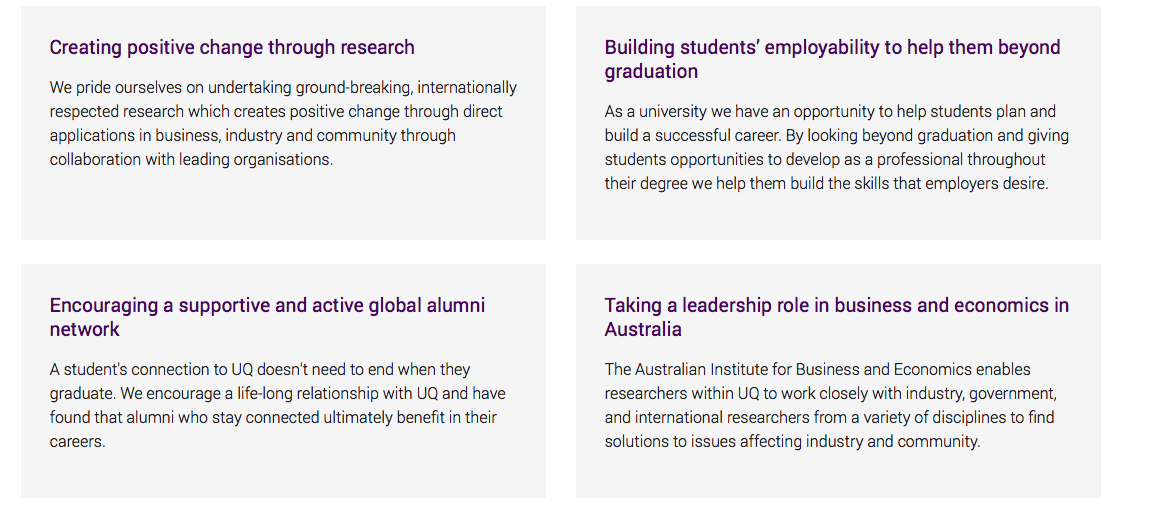Click blank space below the alumni network paragraph
This screenshot has height=526, width=1156.
(x=283, y=476)
